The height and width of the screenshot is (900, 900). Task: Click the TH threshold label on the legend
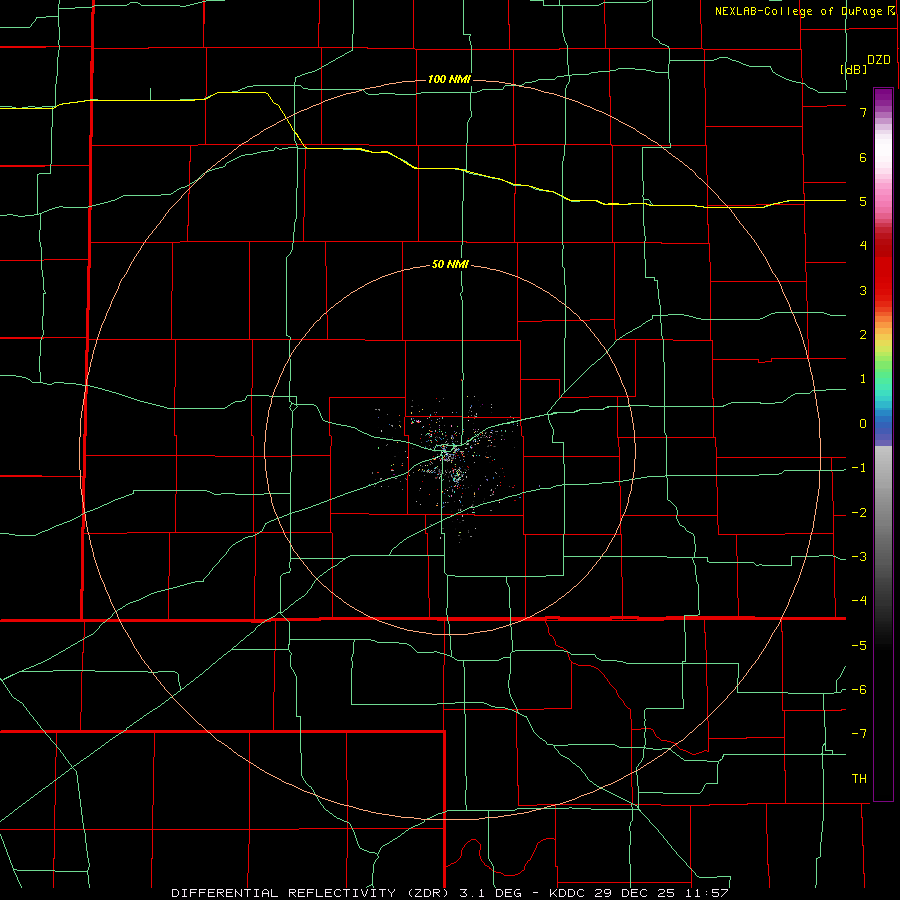coord(859,779)
